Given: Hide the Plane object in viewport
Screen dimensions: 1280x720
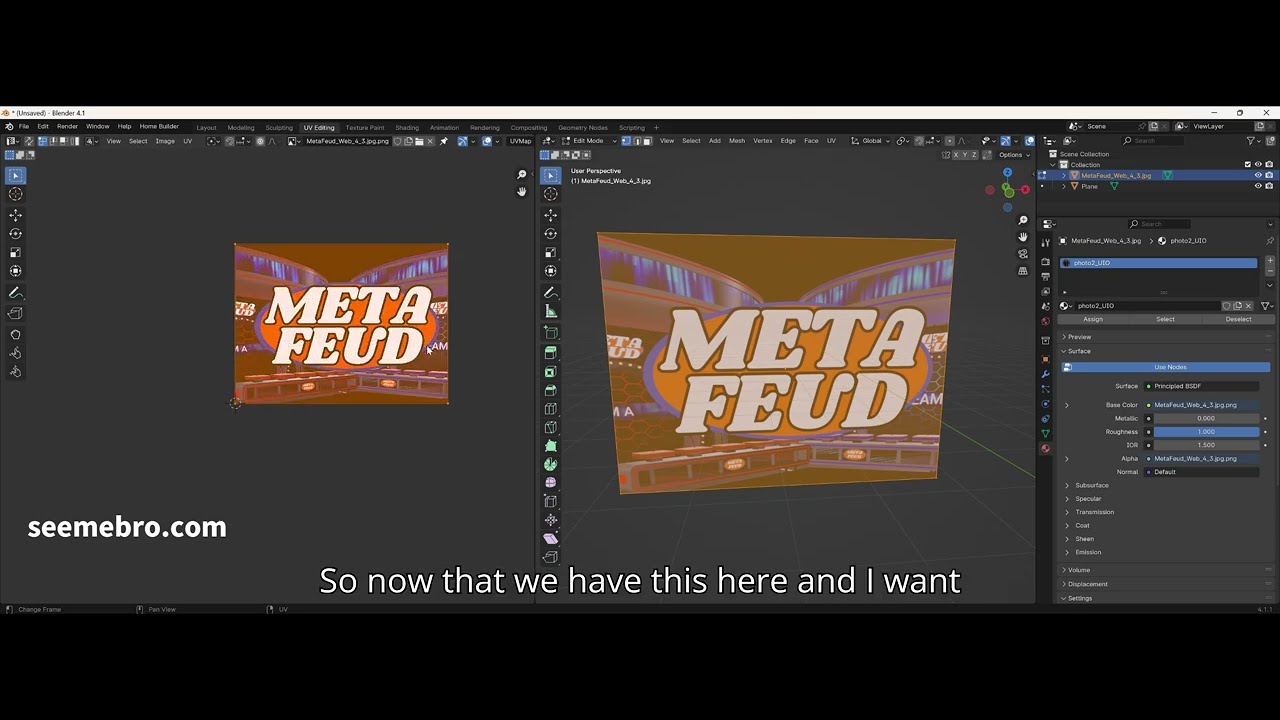Looking at the screenshot, I should [x=1258, y=186].
